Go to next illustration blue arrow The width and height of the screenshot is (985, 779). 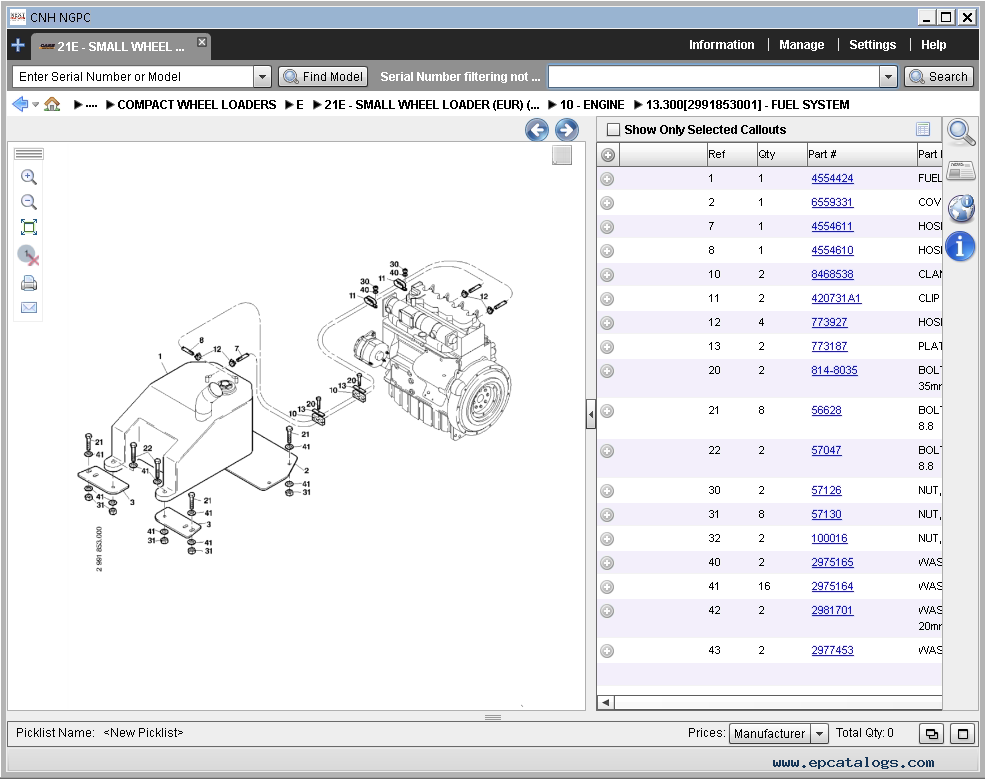tap(567, 130)
